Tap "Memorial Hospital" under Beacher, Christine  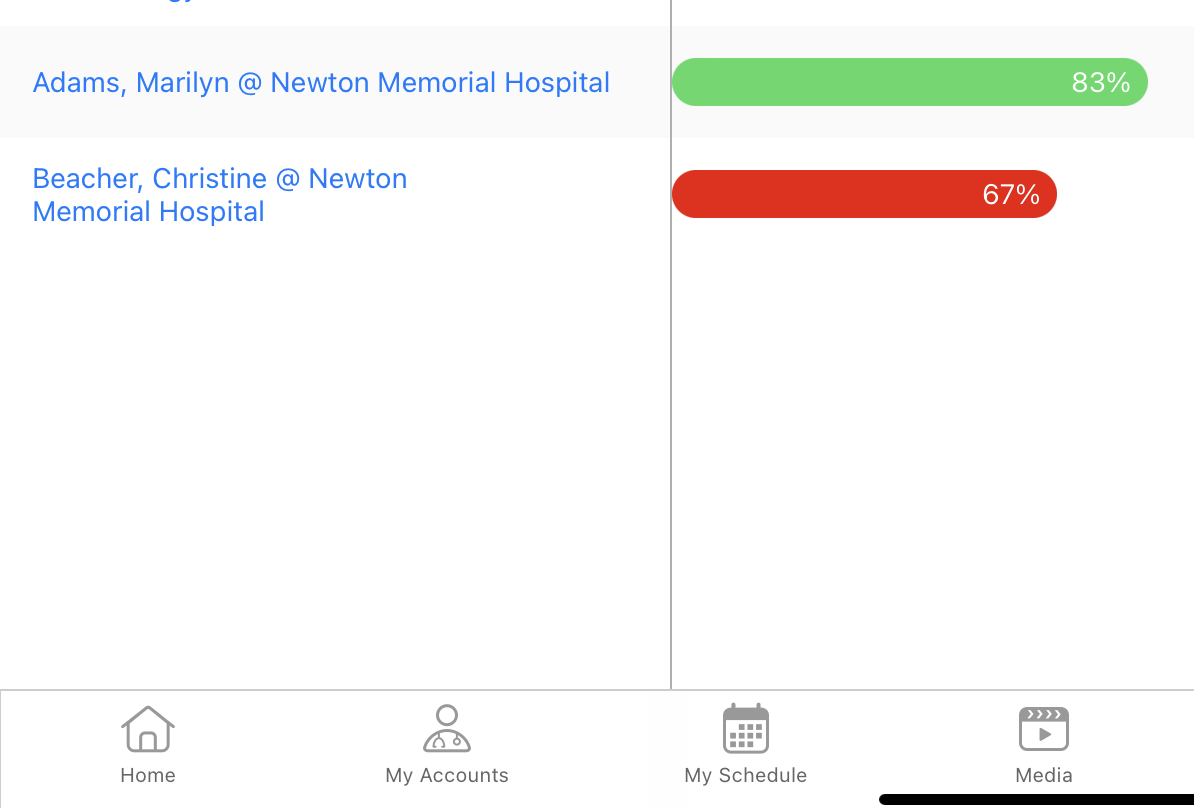(149, 212)
